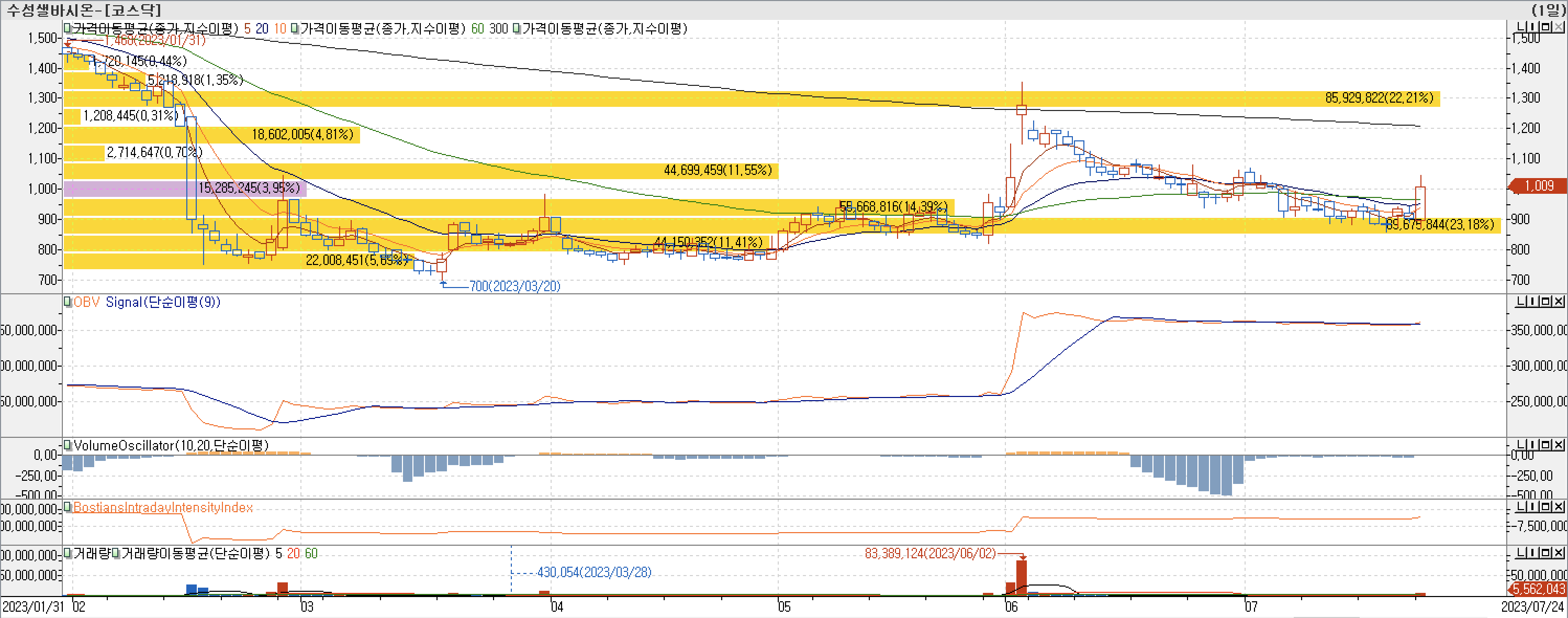Toggle the OBV indicator checkbox
Screen dimensions: 1568x618
click(68, 302)
